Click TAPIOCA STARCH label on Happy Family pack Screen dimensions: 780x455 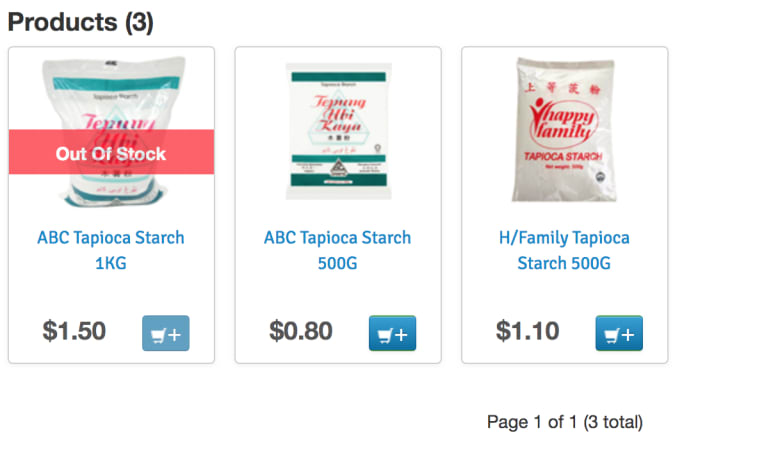click(x=562, y=158)
